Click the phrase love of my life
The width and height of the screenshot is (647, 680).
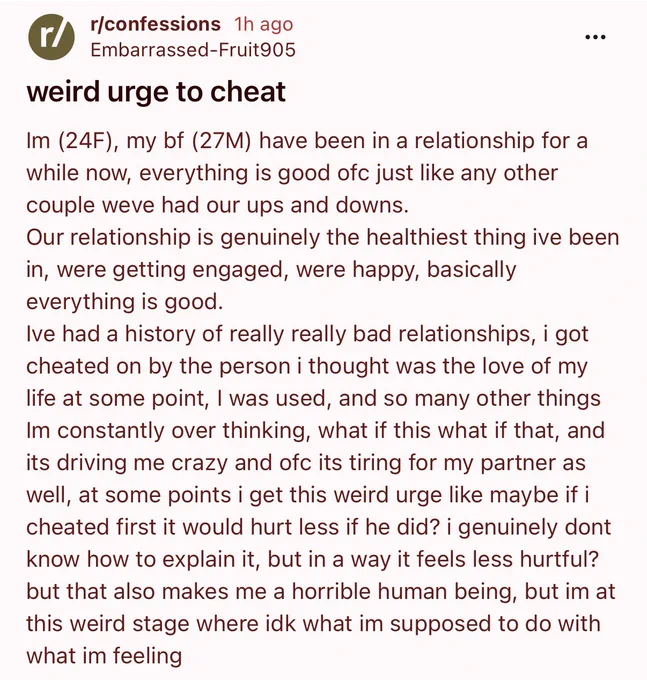click(x=515, y=366)
